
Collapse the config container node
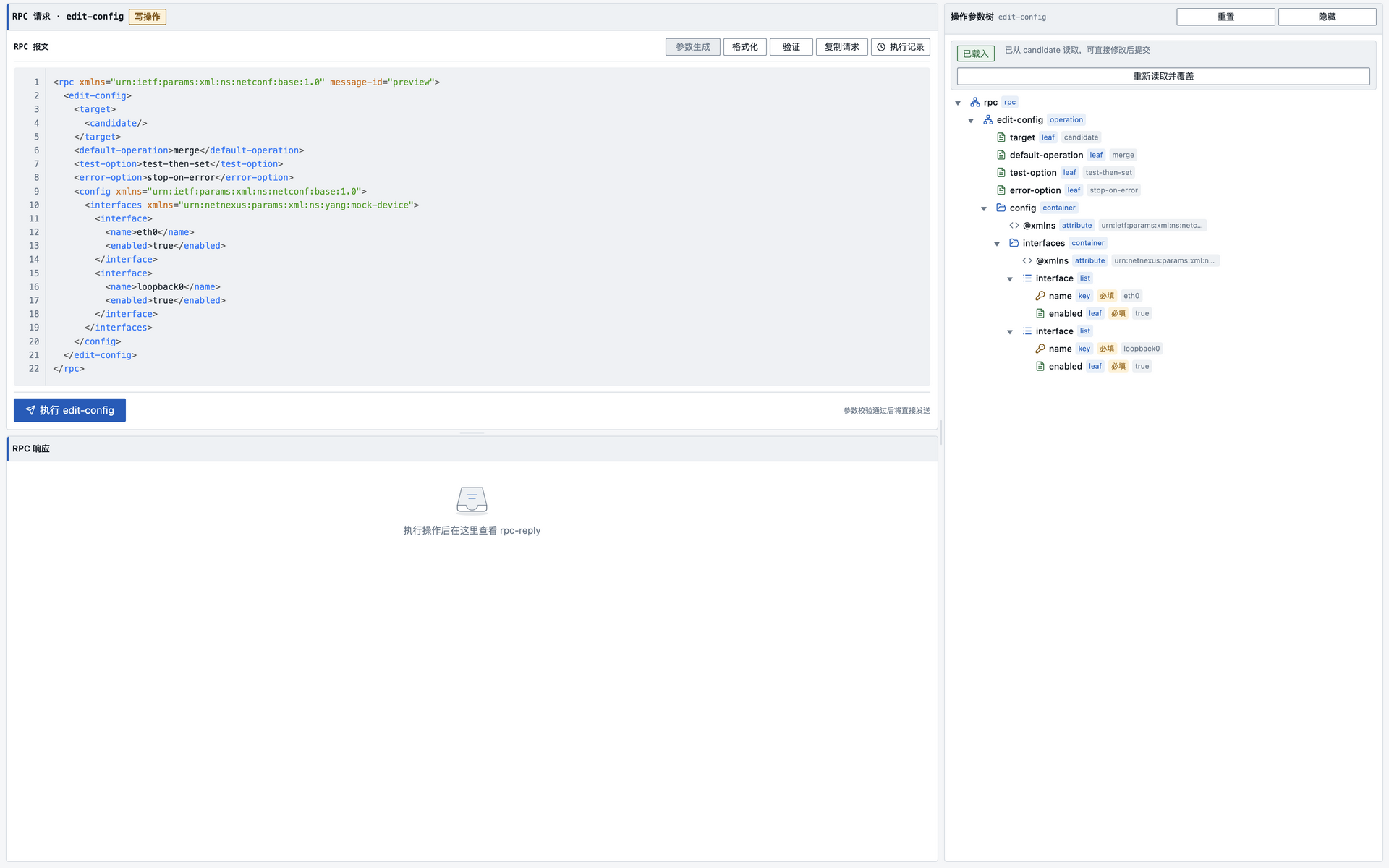click(984, 208)
